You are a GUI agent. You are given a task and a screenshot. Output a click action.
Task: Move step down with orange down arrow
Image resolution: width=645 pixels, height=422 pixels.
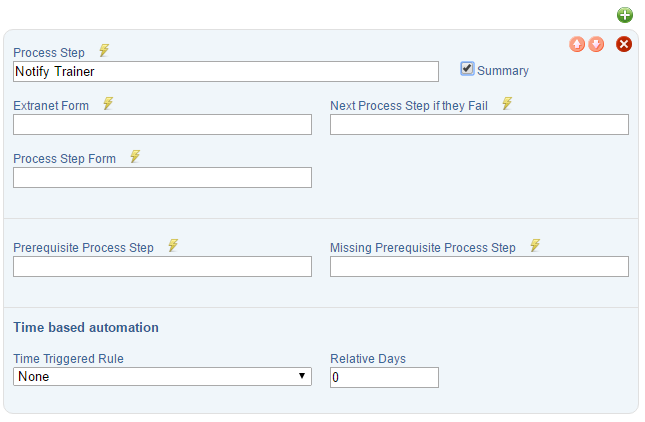tap(596, 44)
